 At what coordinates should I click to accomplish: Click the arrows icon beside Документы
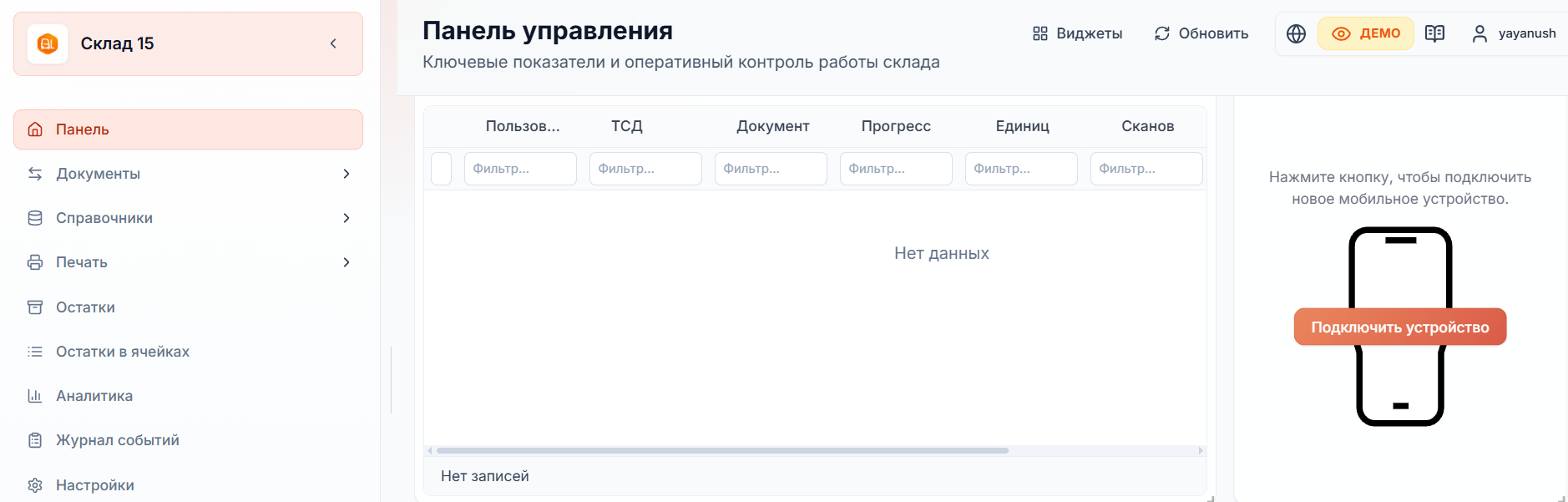click(x=35, y=174)
